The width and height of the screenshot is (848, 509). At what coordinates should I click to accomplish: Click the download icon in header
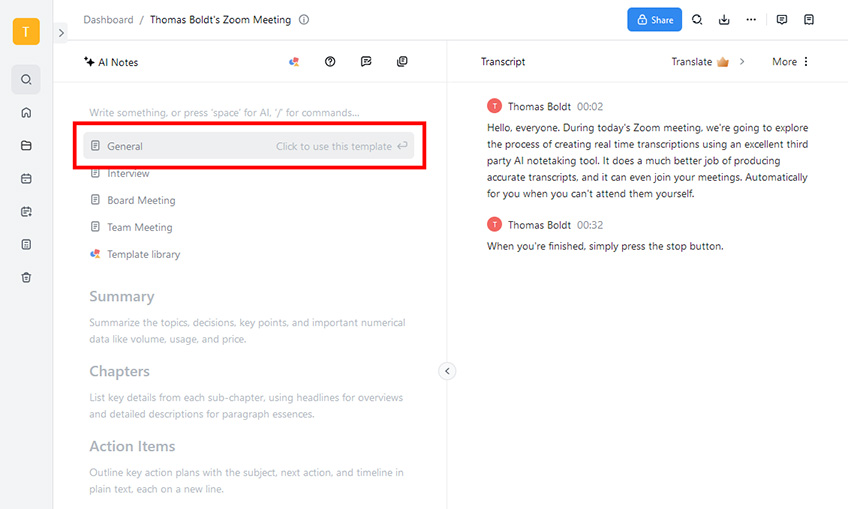pos(724,19)
